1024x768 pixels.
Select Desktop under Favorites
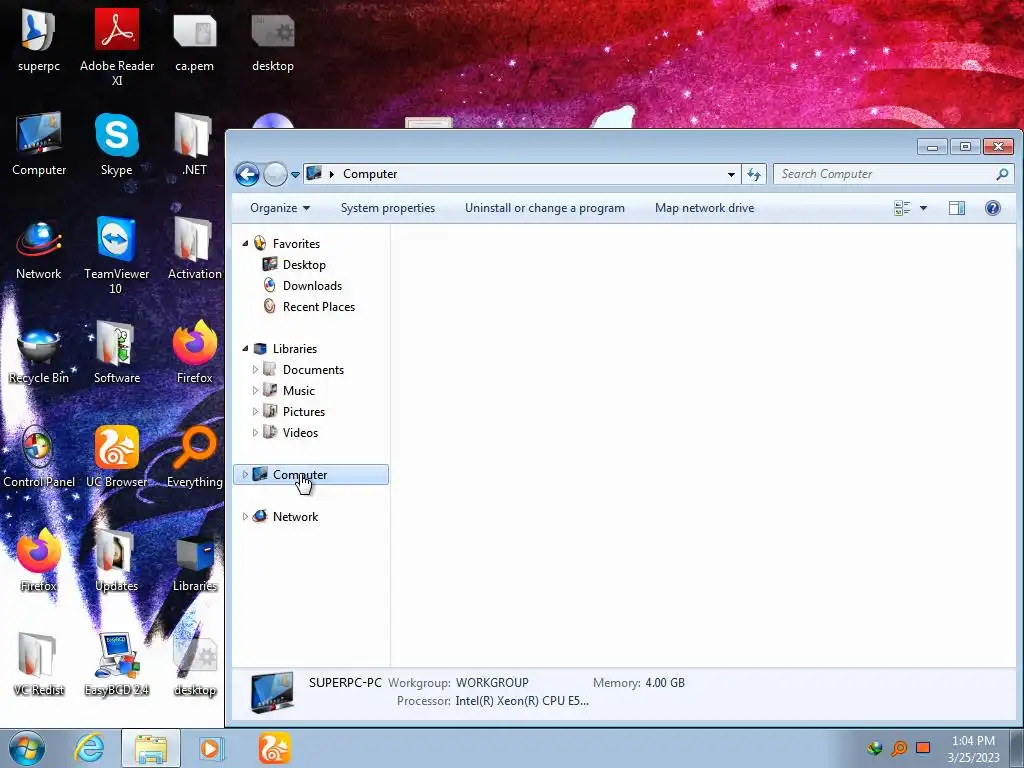click(x=304, y=264)
